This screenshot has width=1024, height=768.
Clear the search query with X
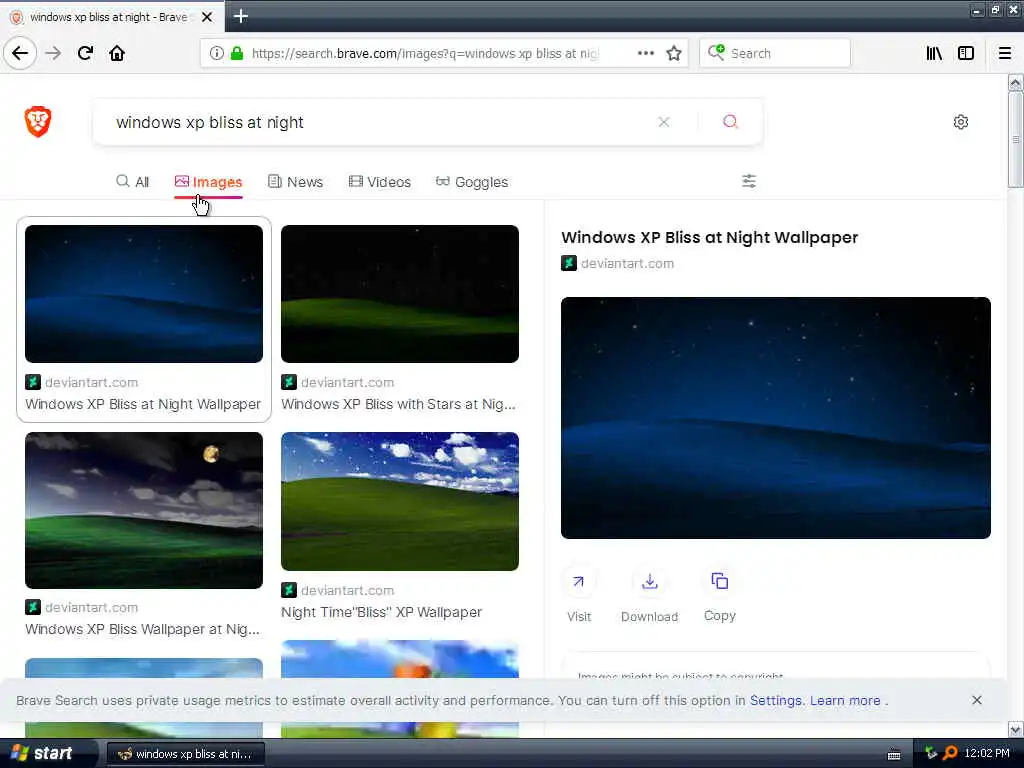click(664, 122)
